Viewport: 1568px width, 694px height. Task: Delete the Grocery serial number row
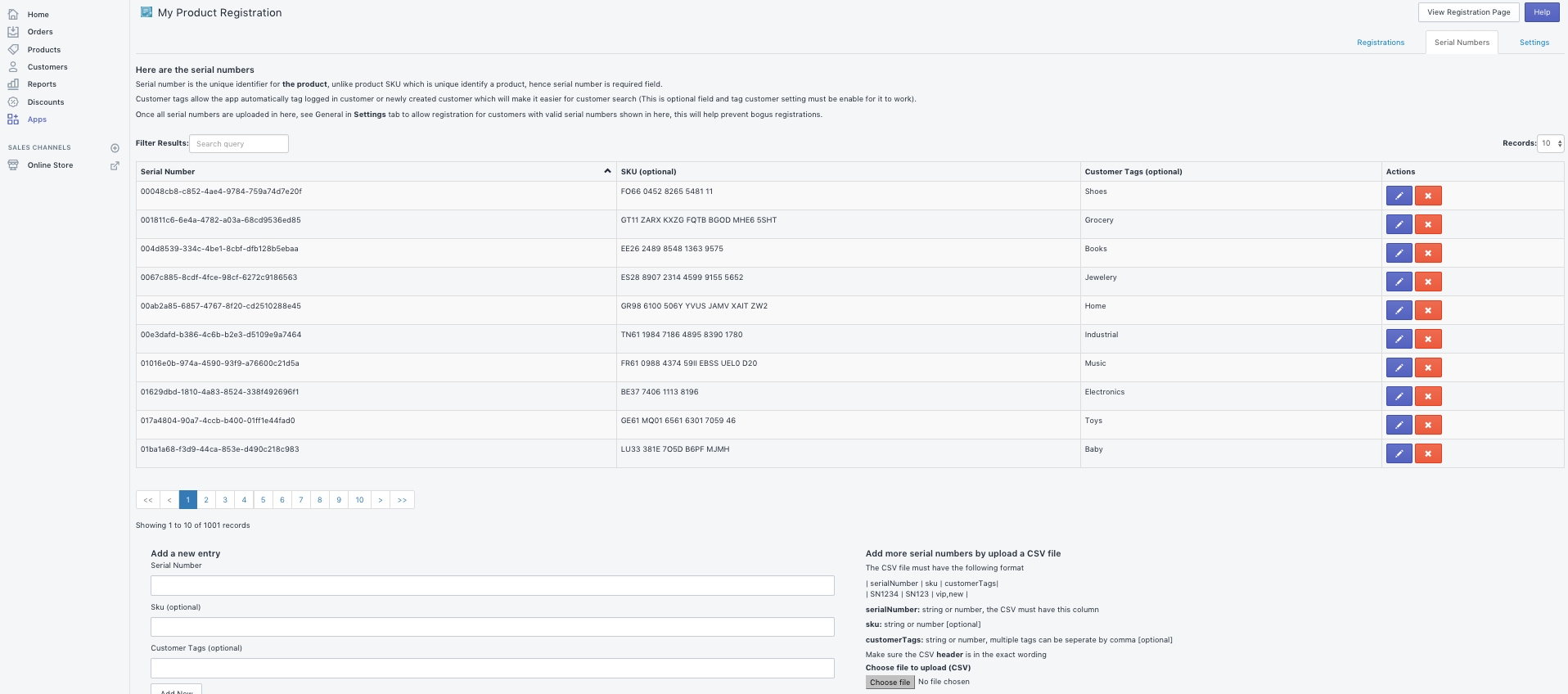1427,224
